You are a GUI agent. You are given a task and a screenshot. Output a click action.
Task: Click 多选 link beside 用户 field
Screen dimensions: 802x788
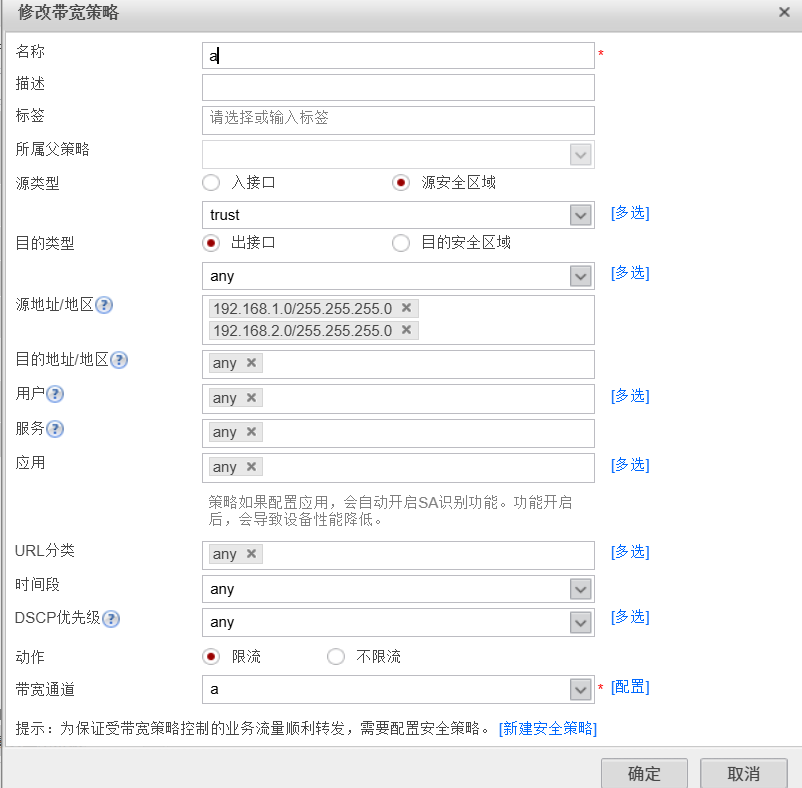click(x=630, y=396)
